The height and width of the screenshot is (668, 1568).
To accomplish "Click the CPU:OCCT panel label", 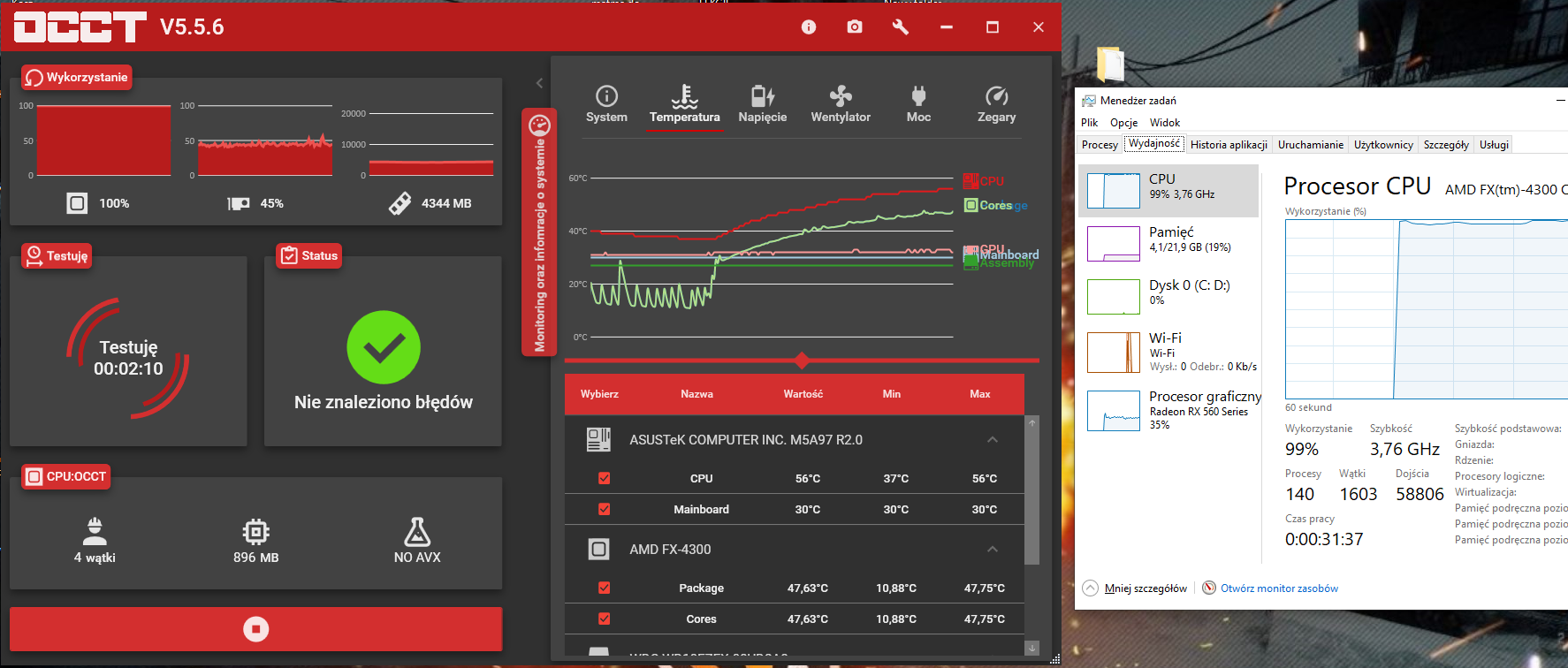I will click(66, 476).
